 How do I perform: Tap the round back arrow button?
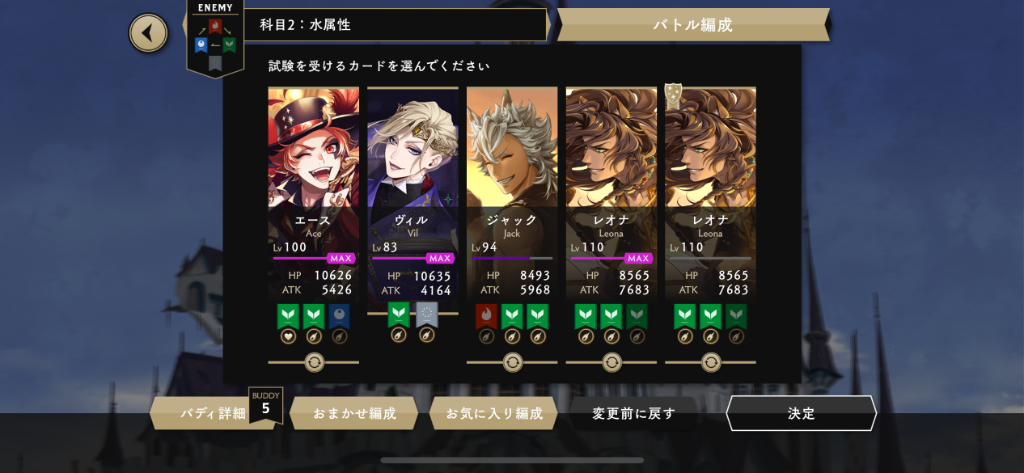(148, 33)
